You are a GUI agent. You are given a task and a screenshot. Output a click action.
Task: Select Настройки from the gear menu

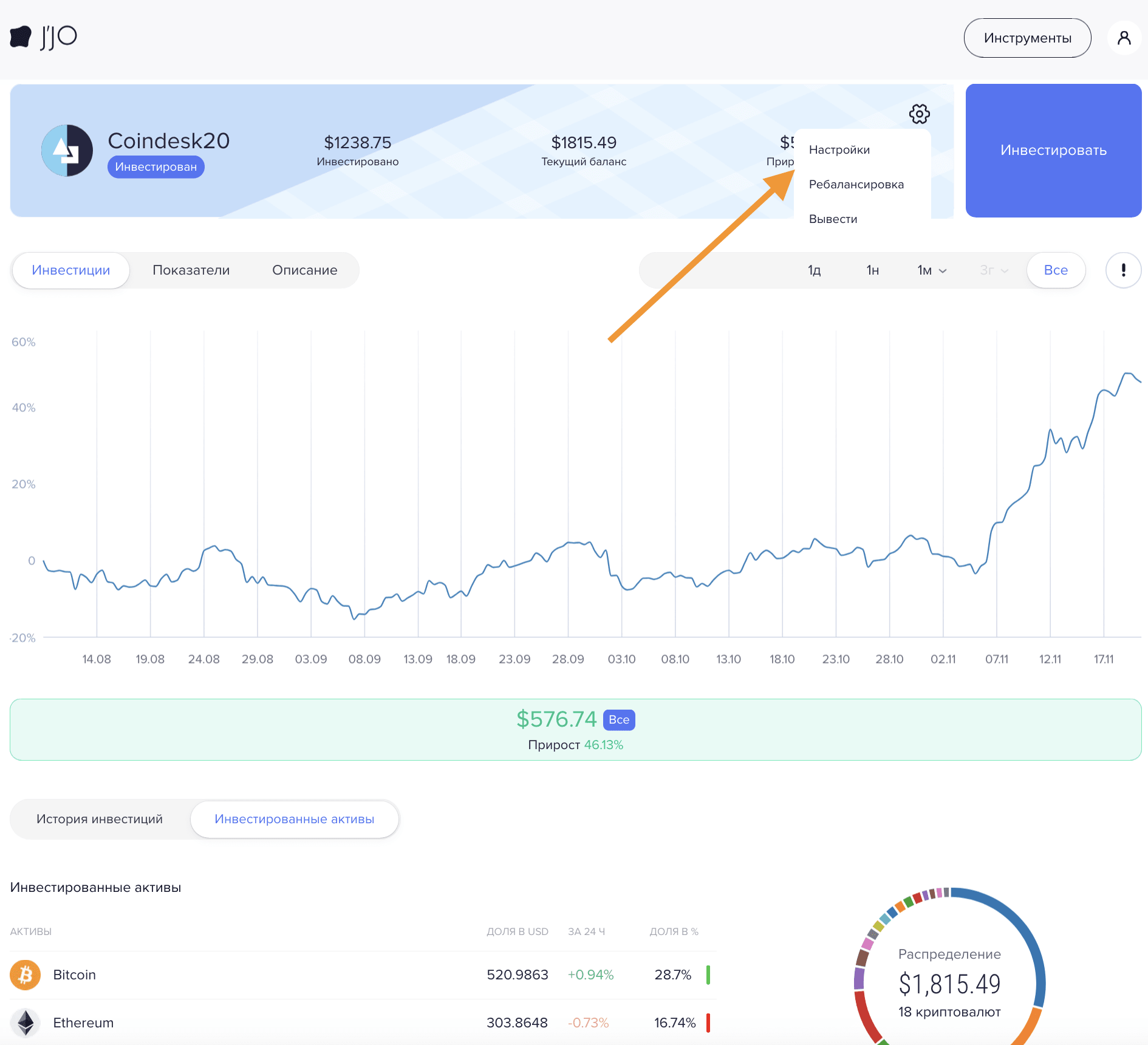(839, 149)
